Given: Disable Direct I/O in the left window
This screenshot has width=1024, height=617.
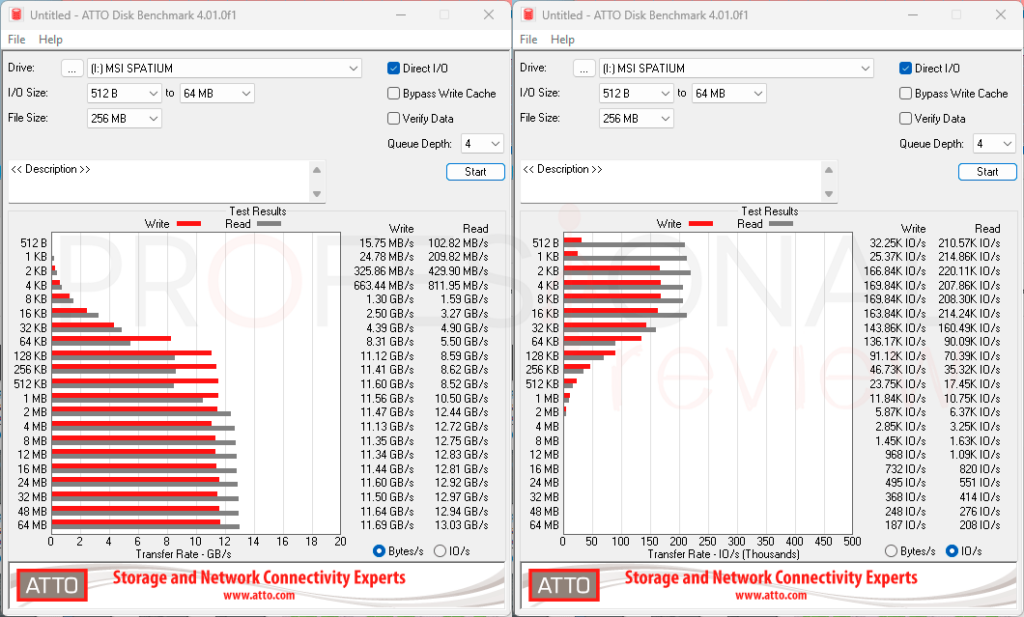Looking at the screenshot, I should coord(393,68).
